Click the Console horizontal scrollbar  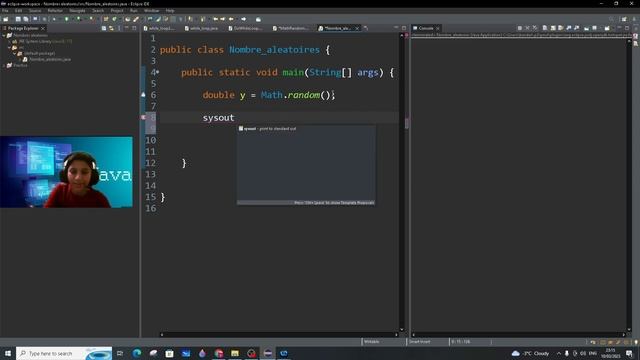click(x=518, y=335)
